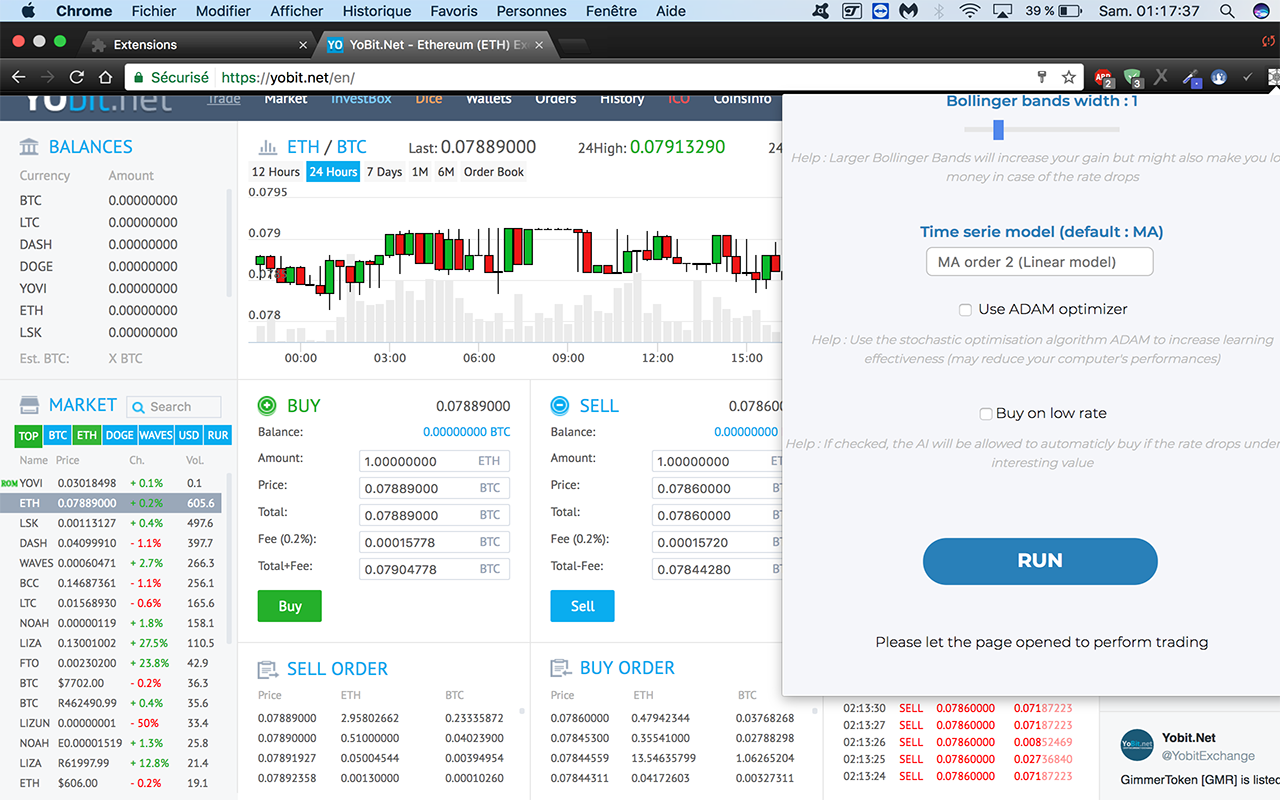Click the address bar URL
1280x800 pixels.
[288, 77]
